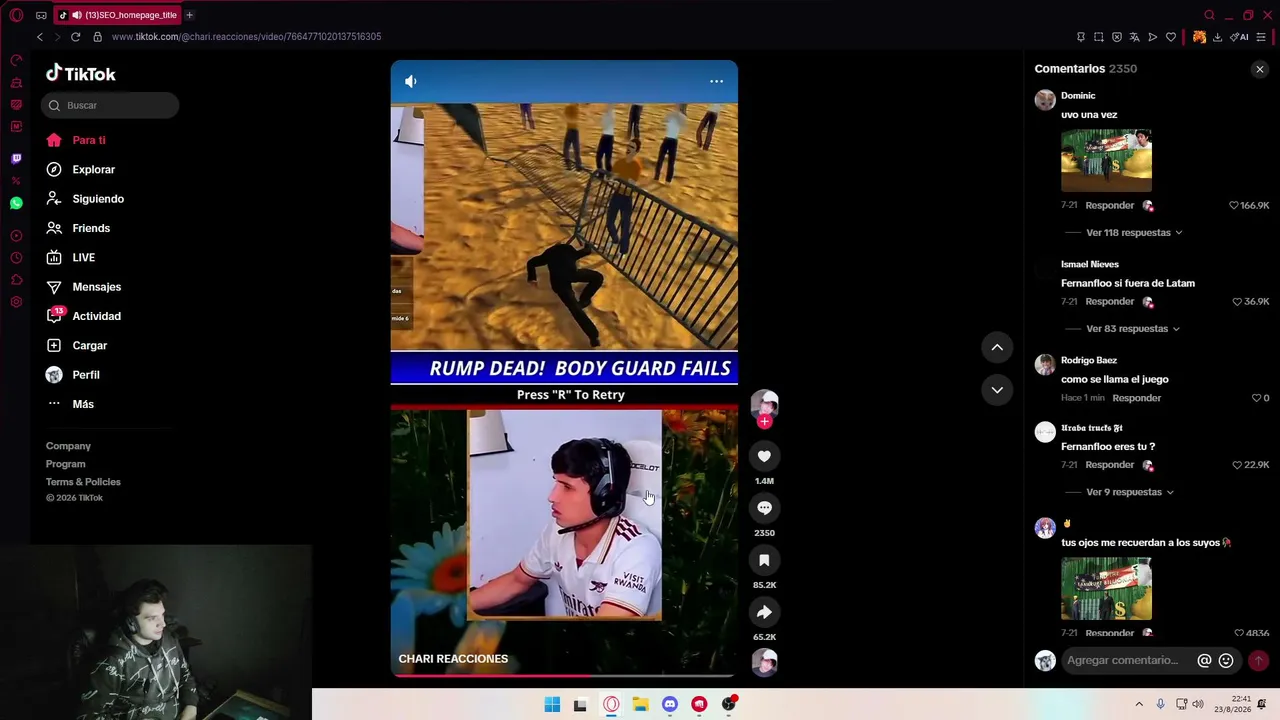The height and width of the screenshot is (720, 1280).
Task: Like the video with the heart icon
Action: pos(764,456)
